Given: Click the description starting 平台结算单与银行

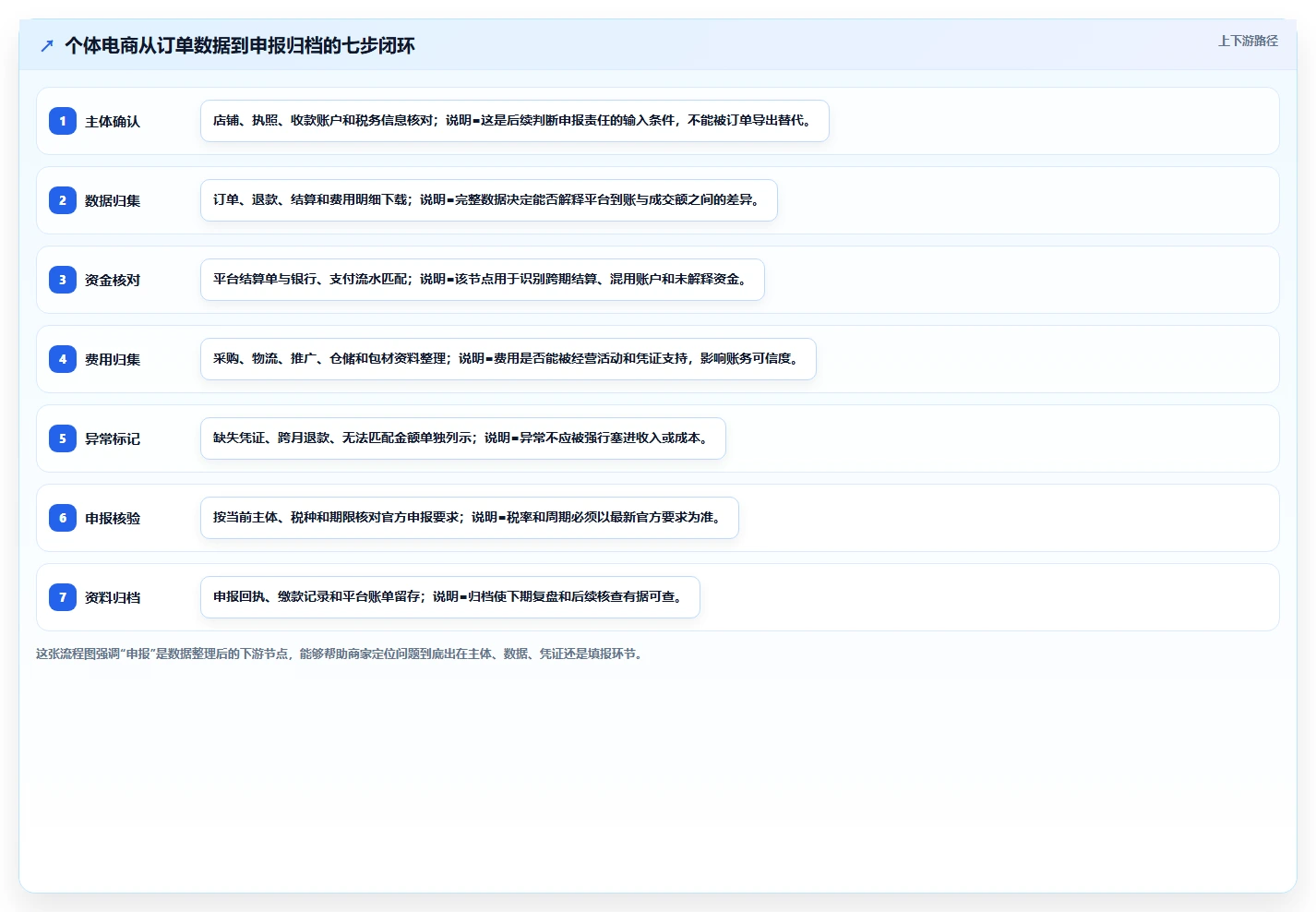Looking at the screenshot, I should [483, 280].
